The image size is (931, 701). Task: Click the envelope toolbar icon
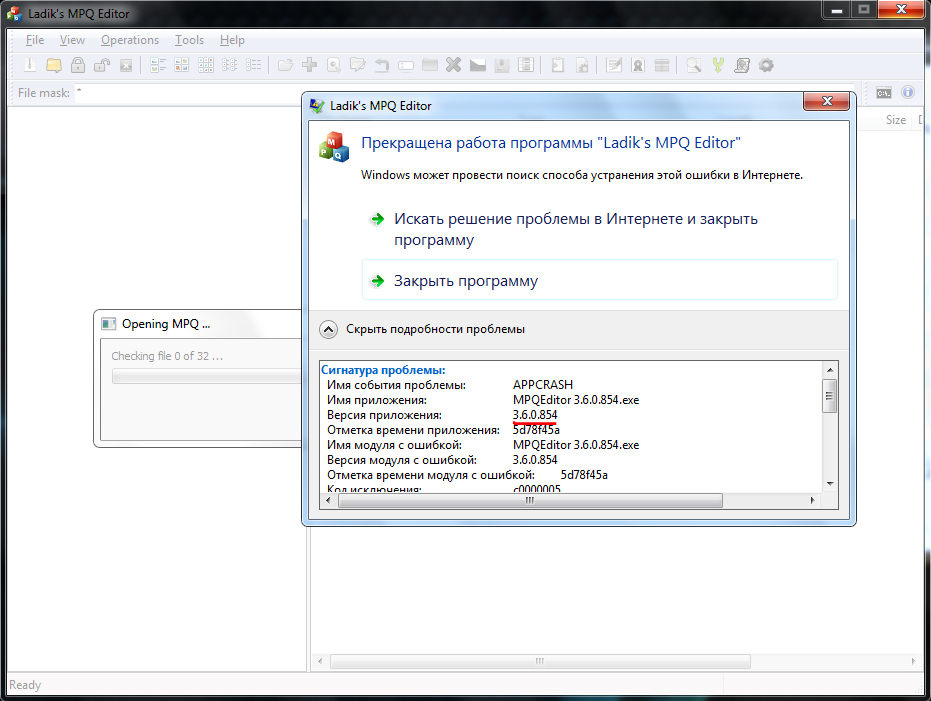(x=478, y=65)
